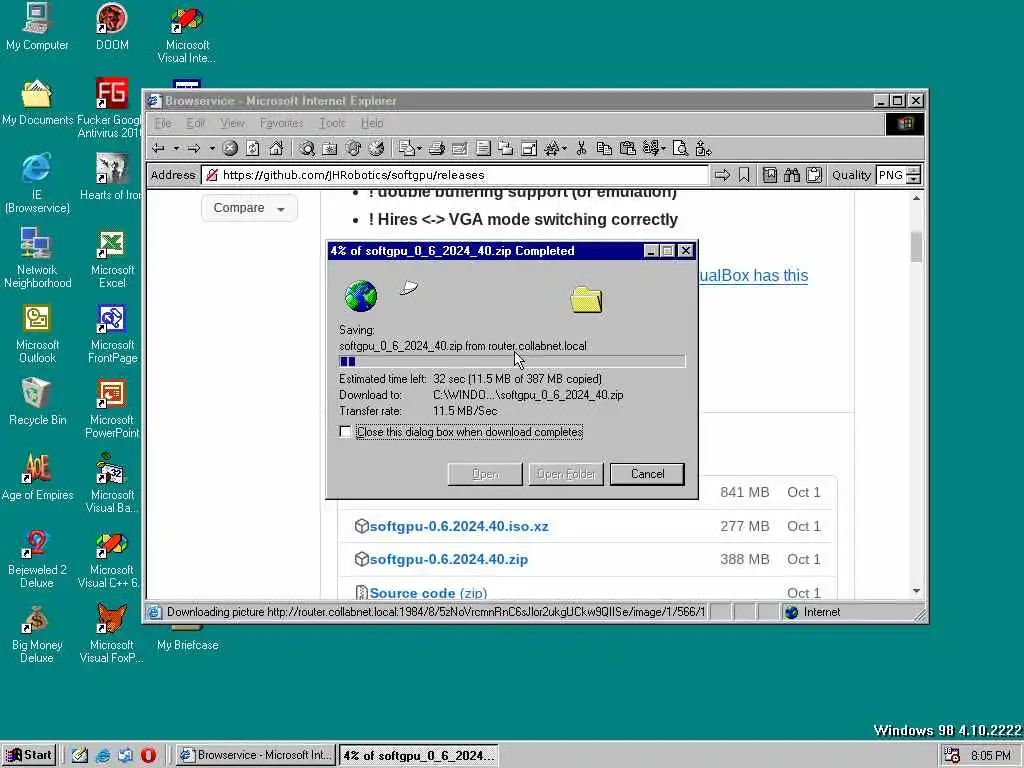Click the Source code (zip) link
The image size is (1024, 768).
coord(428,593)
